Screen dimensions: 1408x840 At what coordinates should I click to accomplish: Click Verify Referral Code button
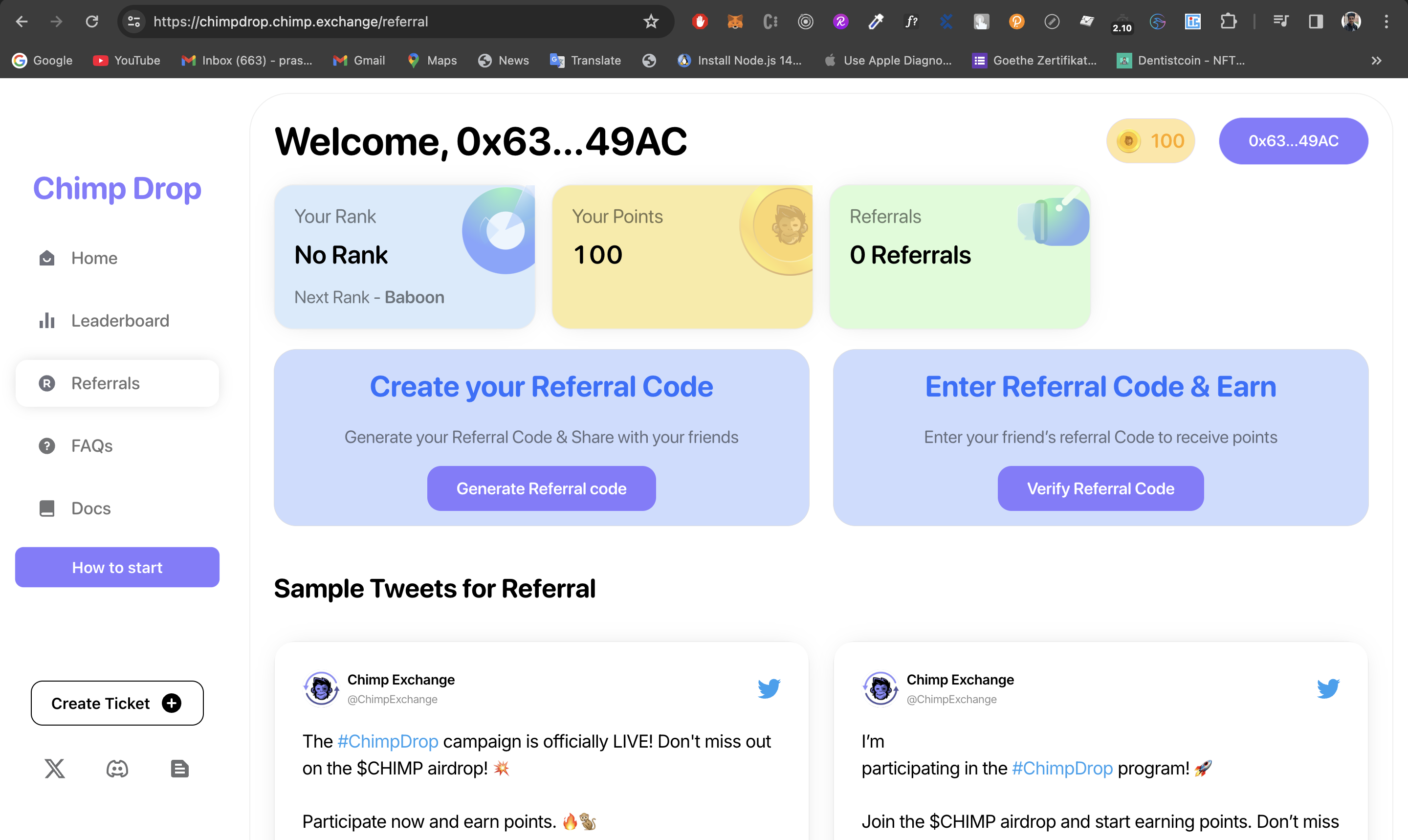[x=1100, y=488]
